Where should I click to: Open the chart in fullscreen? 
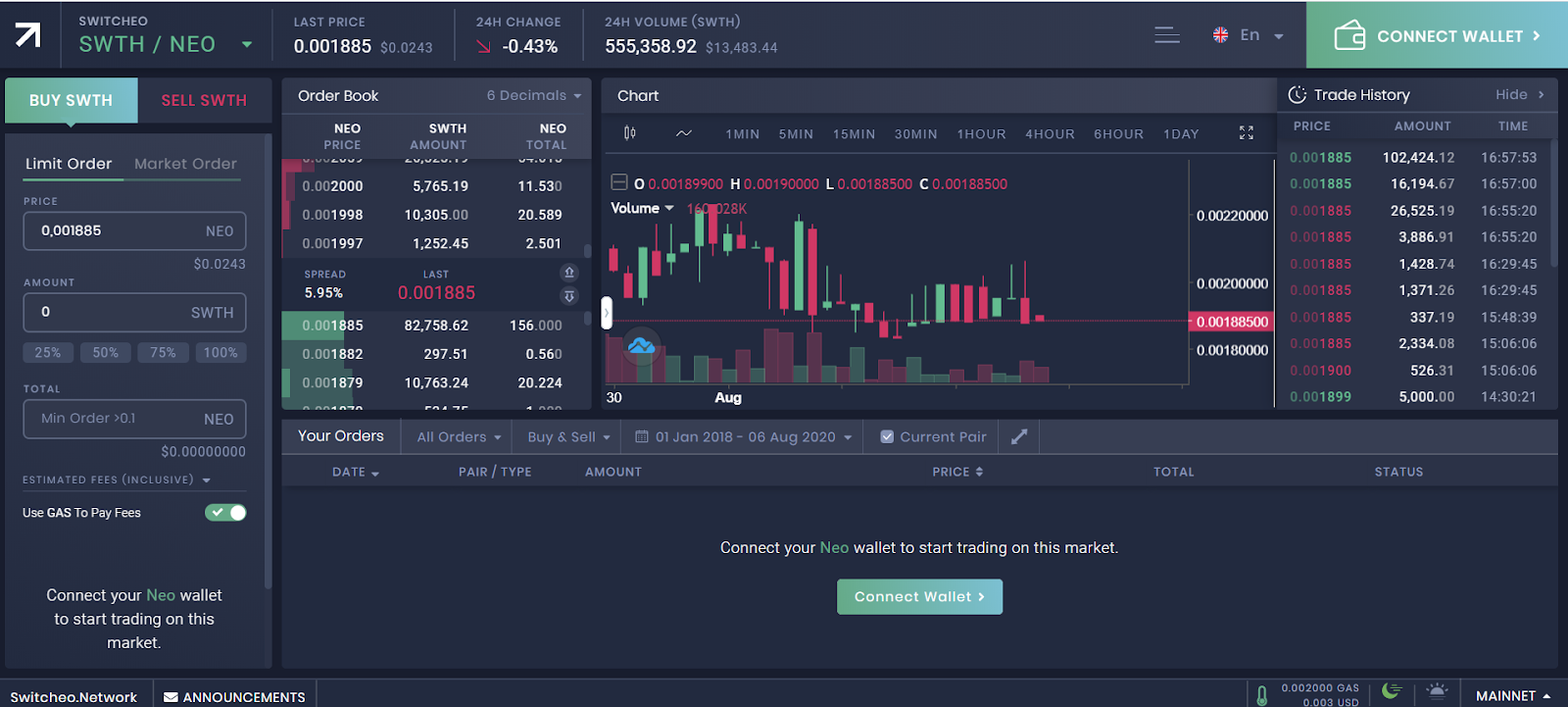pos(1246,133)
